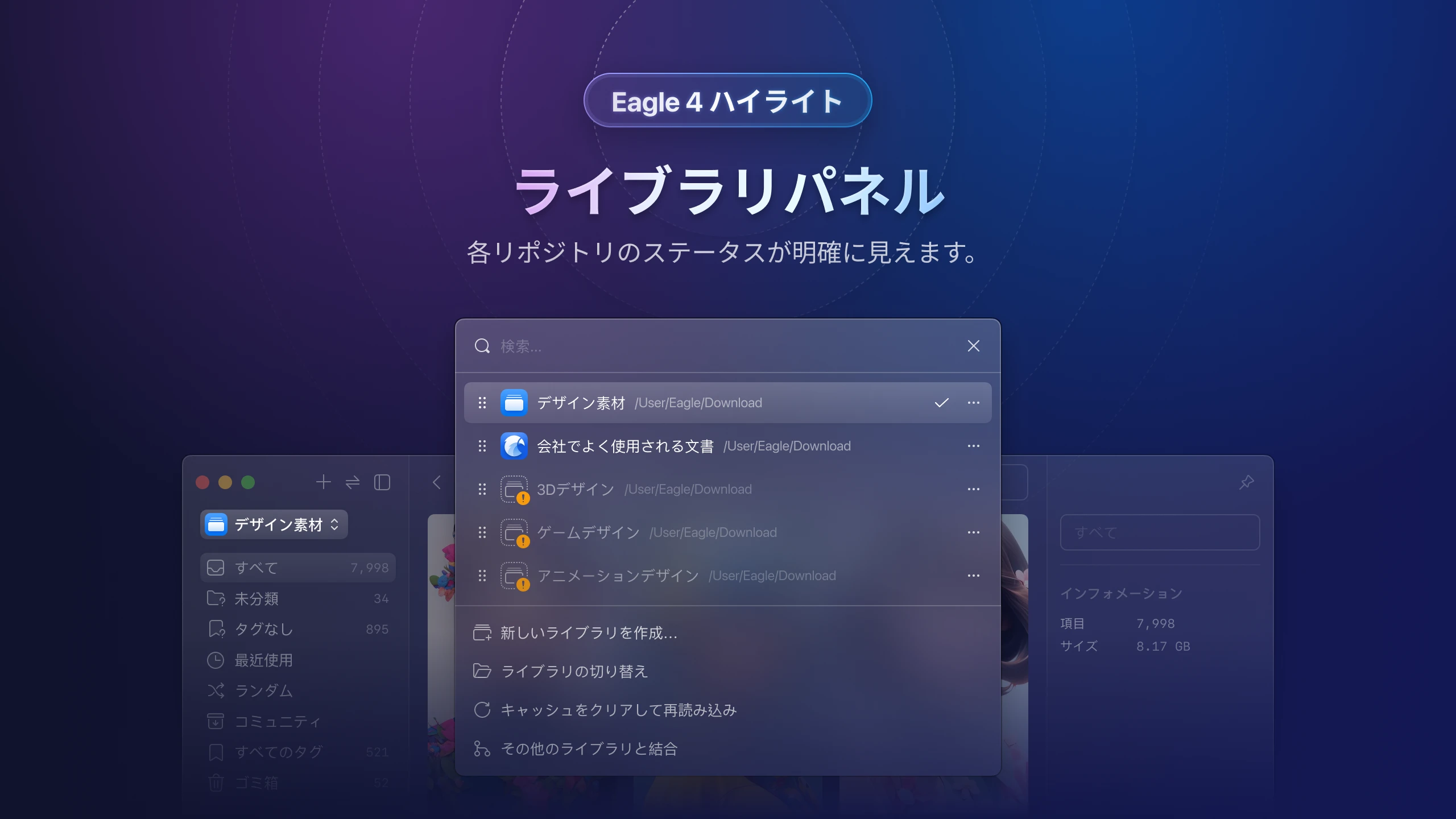Screen dimensions: 1456x819
Task: Click the switch arrows icon in sidebar toolbar
Action: (353, 482)
